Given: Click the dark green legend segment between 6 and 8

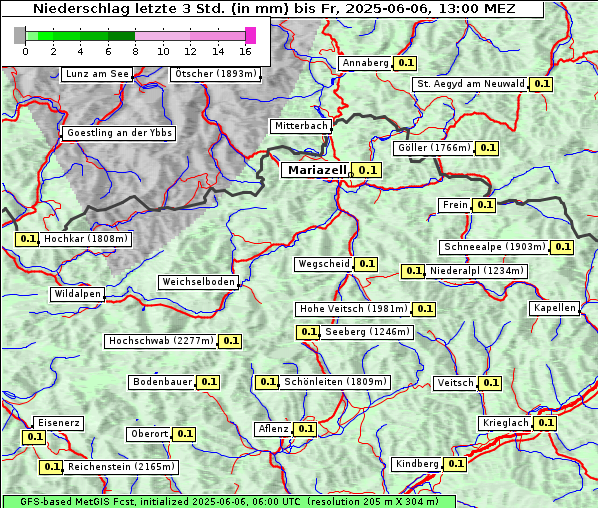Looking at the screenshot, I should tap(121, 36).
